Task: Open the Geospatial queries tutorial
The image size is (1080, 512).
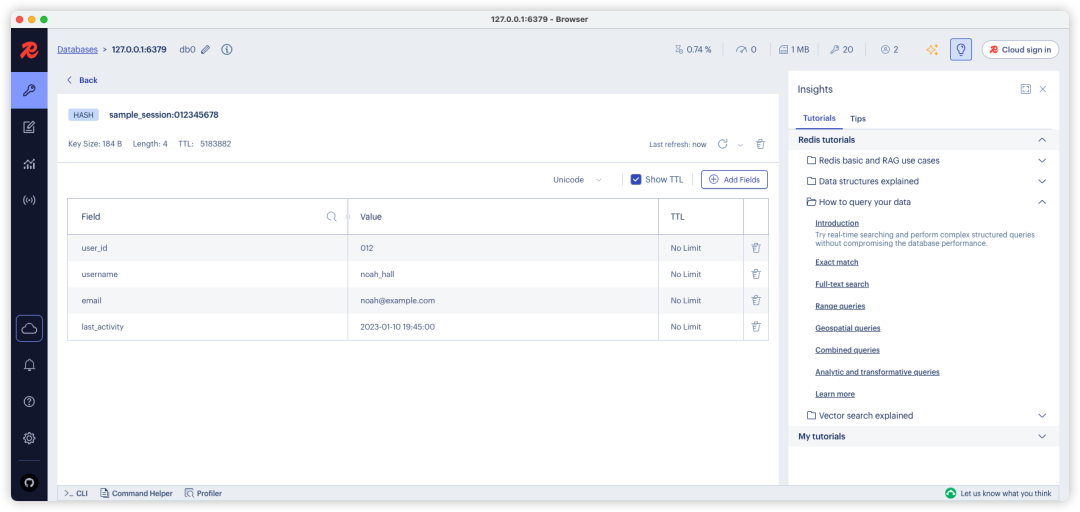Action: click(848, 328)
